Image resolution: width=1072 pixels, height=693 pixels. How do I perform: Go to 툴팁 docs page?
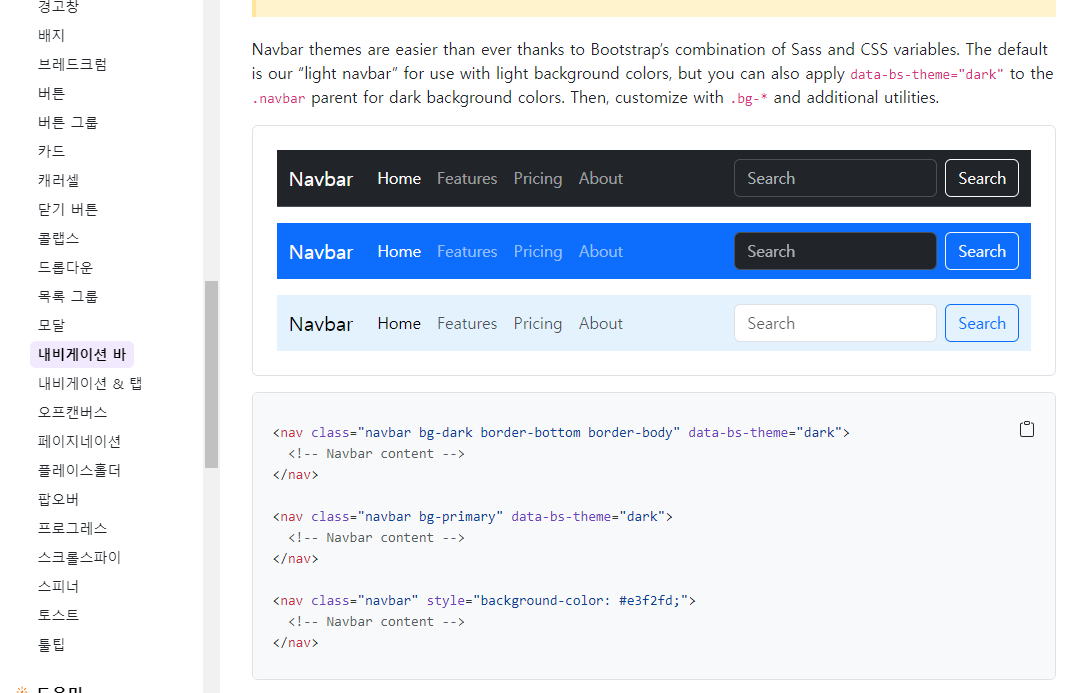[x=51, y=644]
